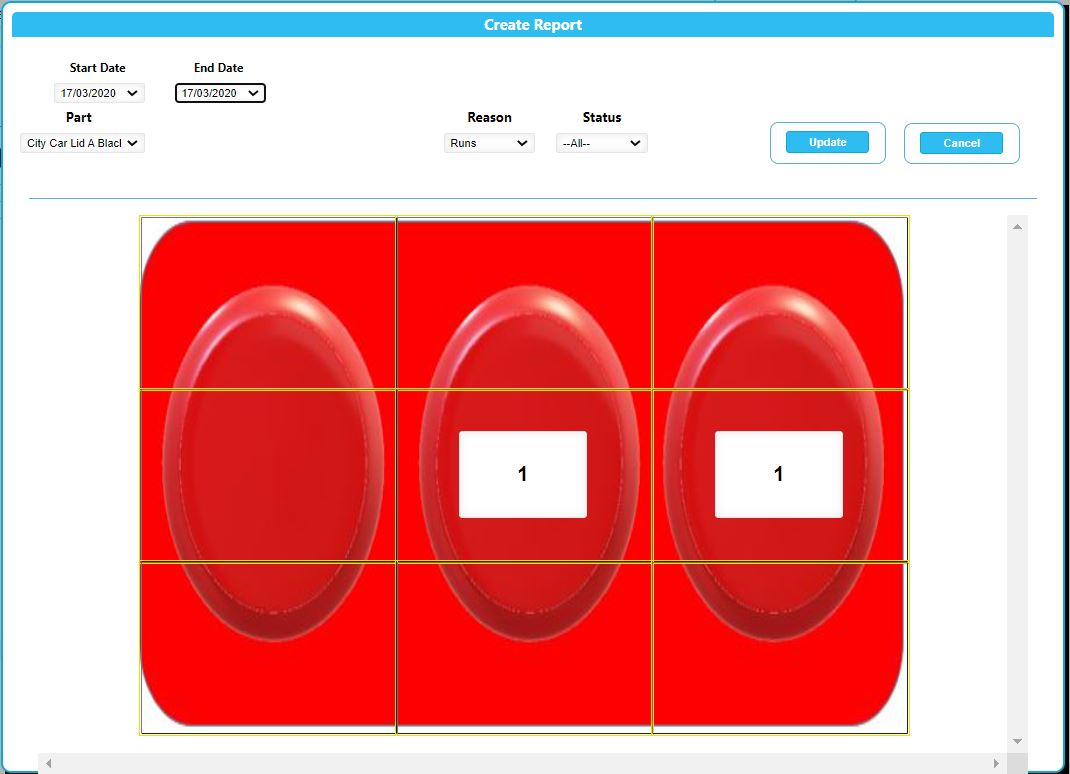Open the End Date dropdown

pos(220,93)
